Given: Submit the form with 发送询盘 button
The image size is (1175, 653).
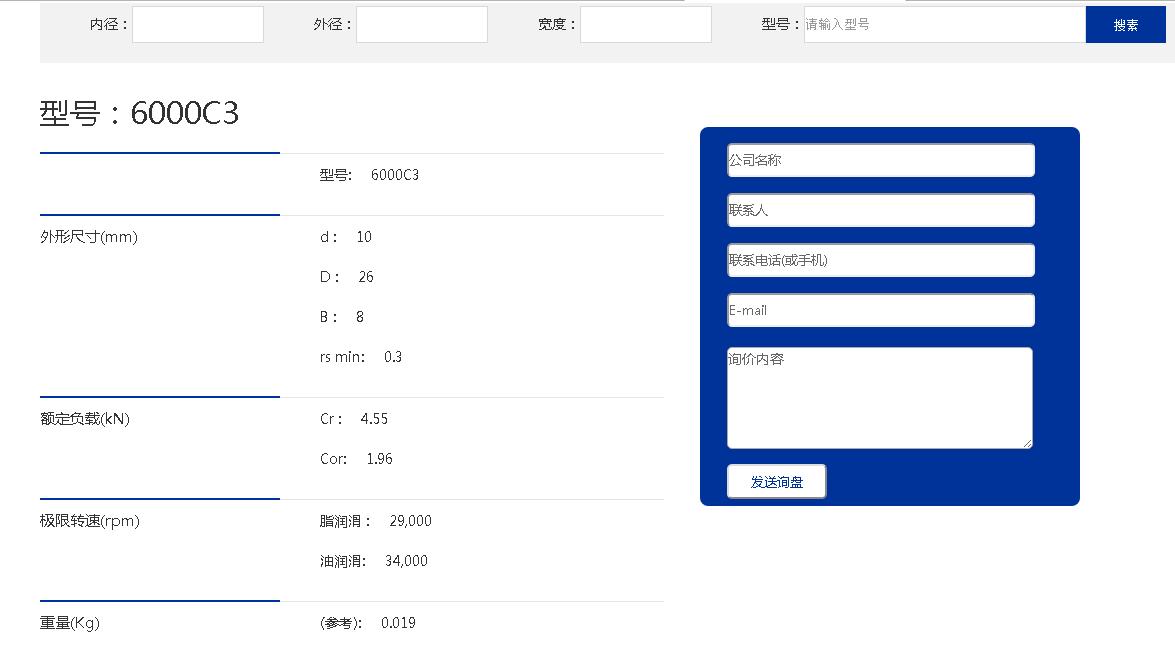Looking at the screenshot, I should [777, 481].
